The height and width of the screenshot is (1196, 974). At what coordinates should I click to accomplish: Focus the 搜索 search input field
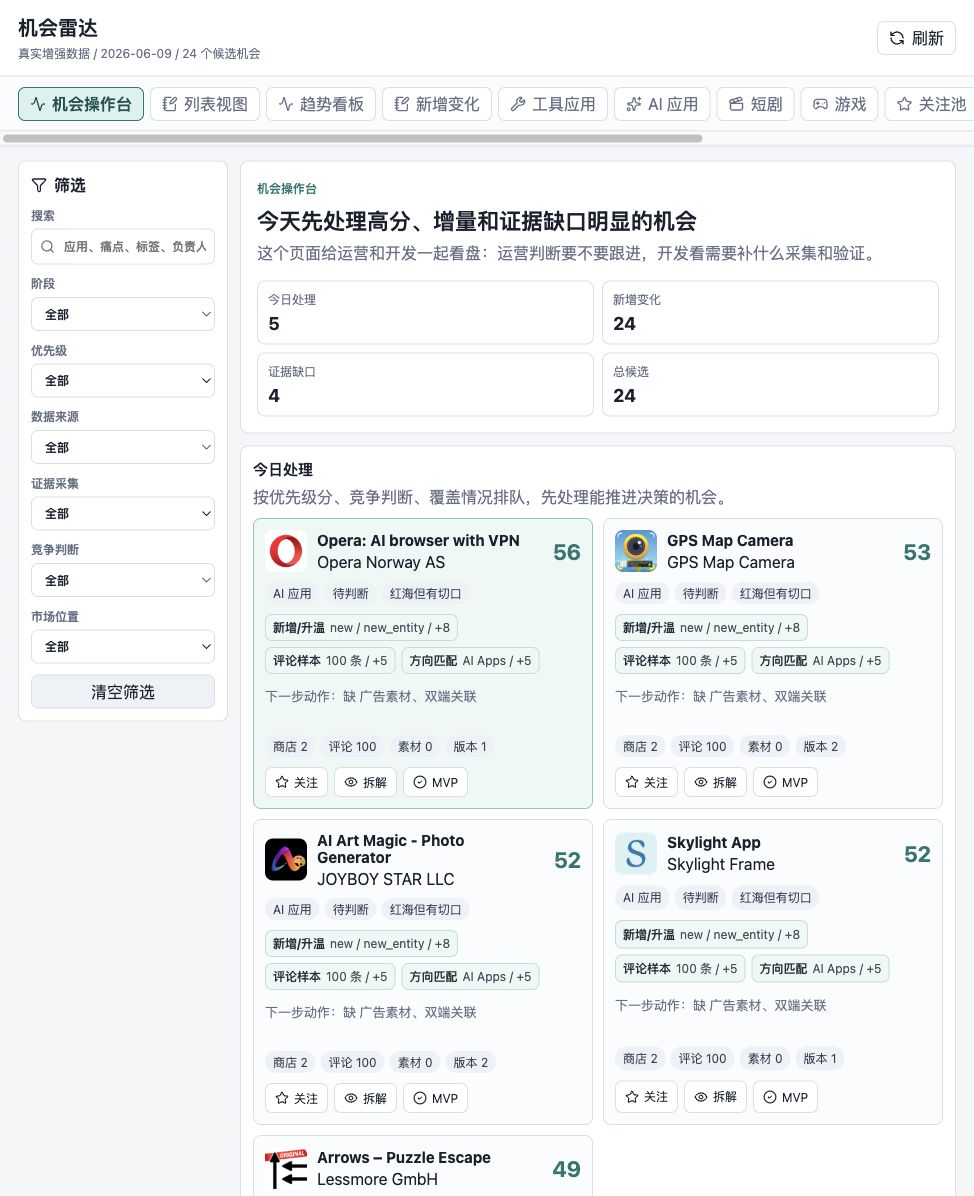click(x=123, y=246)
